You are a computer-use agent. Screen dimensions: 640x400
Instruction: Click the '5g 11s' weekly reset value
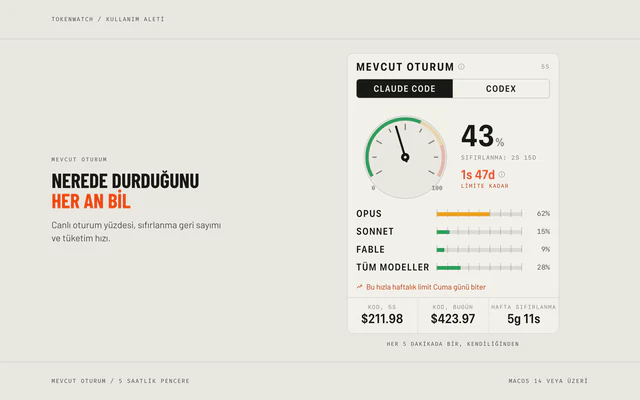524,319
